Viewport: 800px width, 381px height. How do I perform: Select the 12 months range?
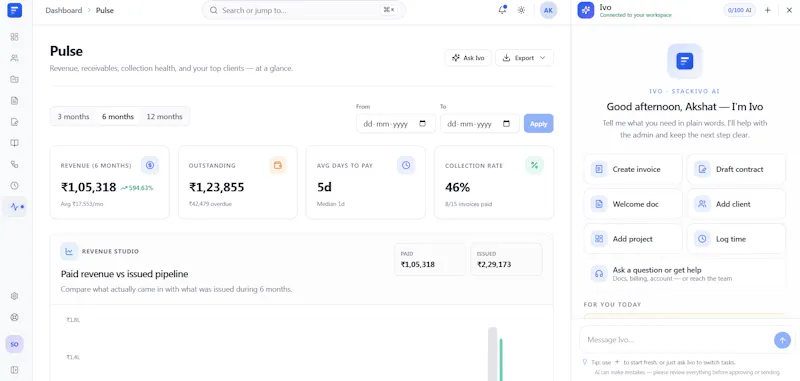click(164, 117)
